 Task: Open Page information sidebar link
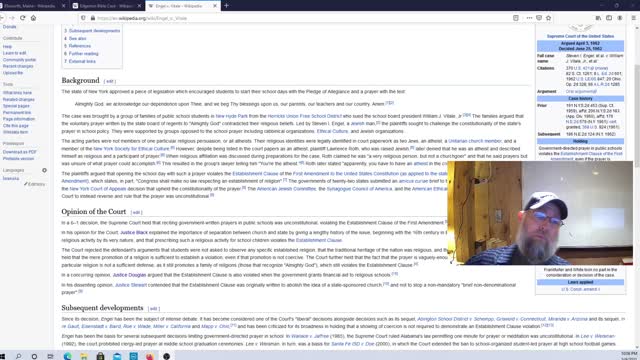pyautogui.click(x=19, y=119)
